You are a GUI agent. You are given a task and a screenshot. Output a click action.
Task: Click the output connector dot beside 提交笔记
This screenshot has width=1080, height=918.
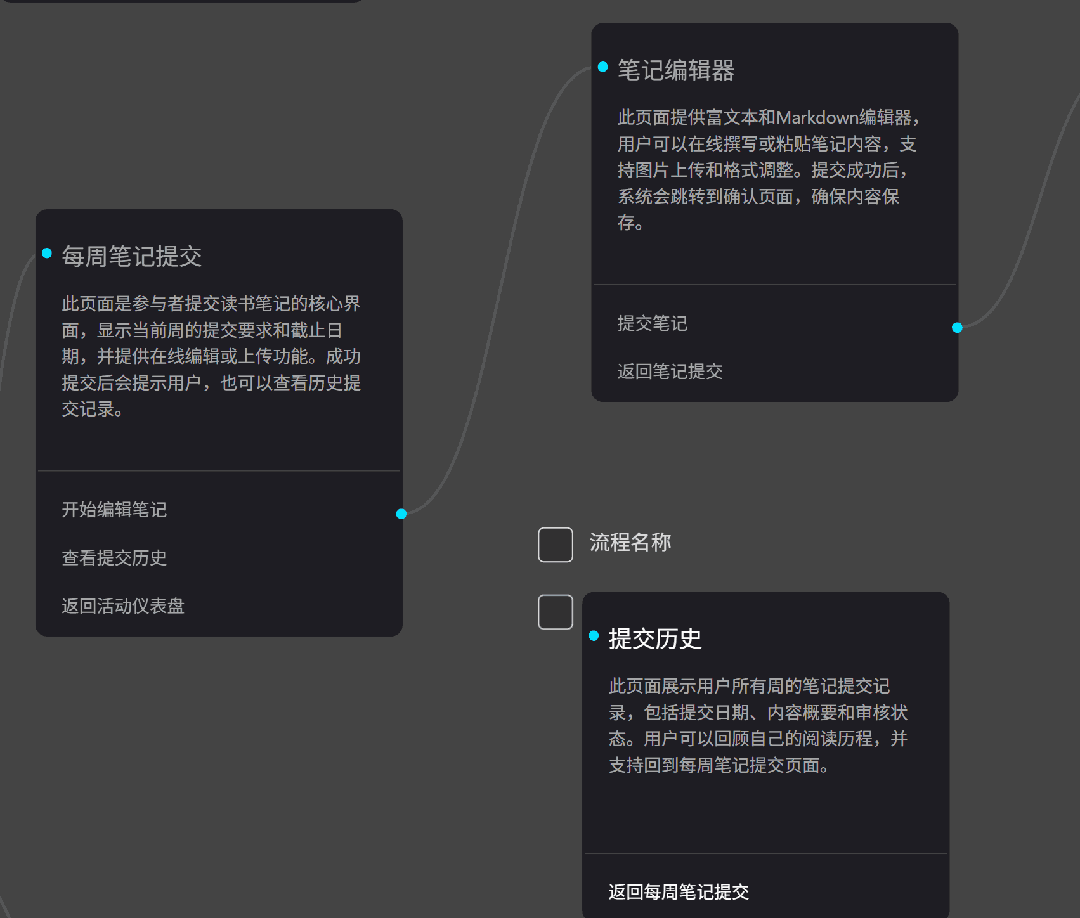pyautogui.click(x=957, y=328)
